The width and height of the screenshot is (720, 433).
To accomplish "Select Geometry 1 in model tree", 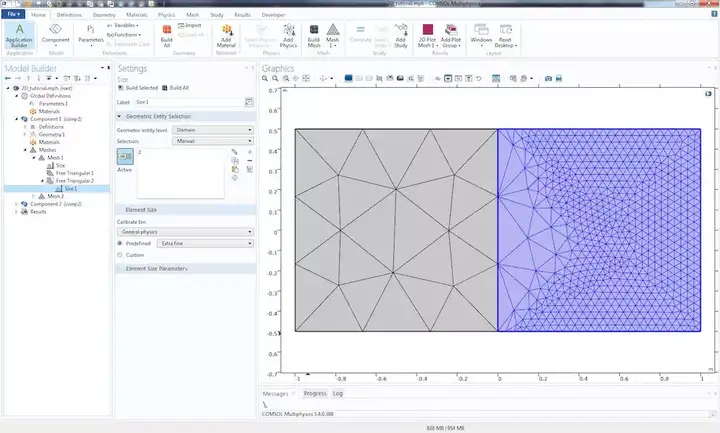I will click(51, 135).
